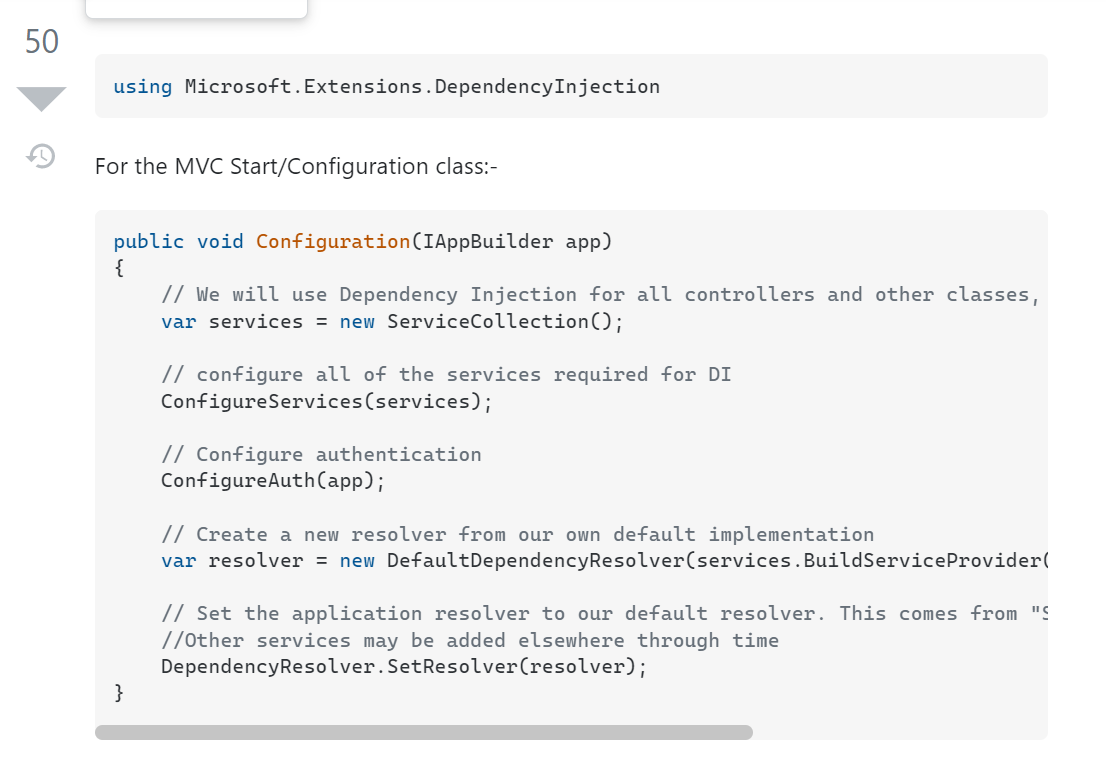Click the ConfigureServices(services) code line
The image size is (1106, 768).
click(327, 401)
